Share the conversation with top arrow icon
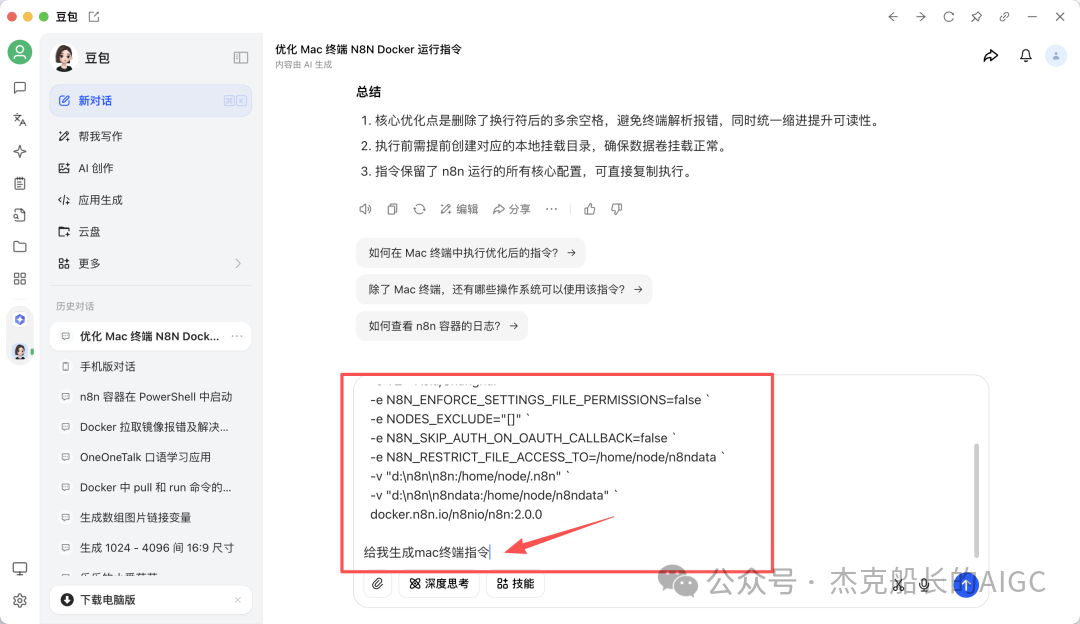Viewport: 1080px width, 624px height. [990, 56]
